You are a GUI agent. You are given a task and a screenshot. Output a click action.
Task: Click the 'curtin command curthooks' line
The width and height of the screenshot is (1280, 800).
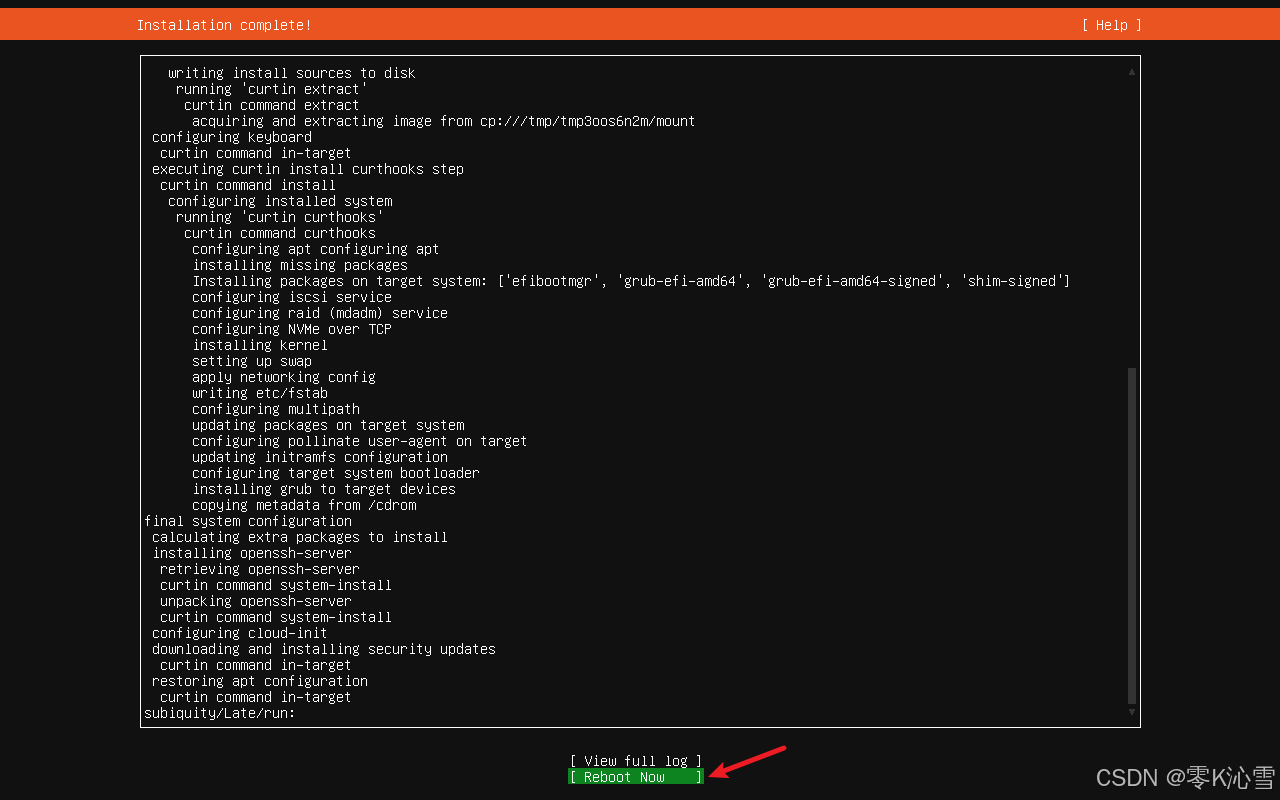[280, 233]
